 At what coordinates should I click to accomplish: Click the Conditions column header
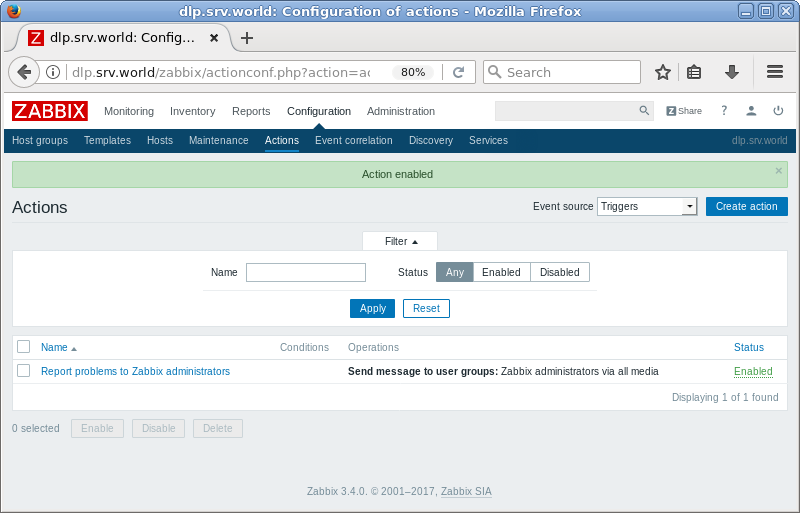click(304, 347)
